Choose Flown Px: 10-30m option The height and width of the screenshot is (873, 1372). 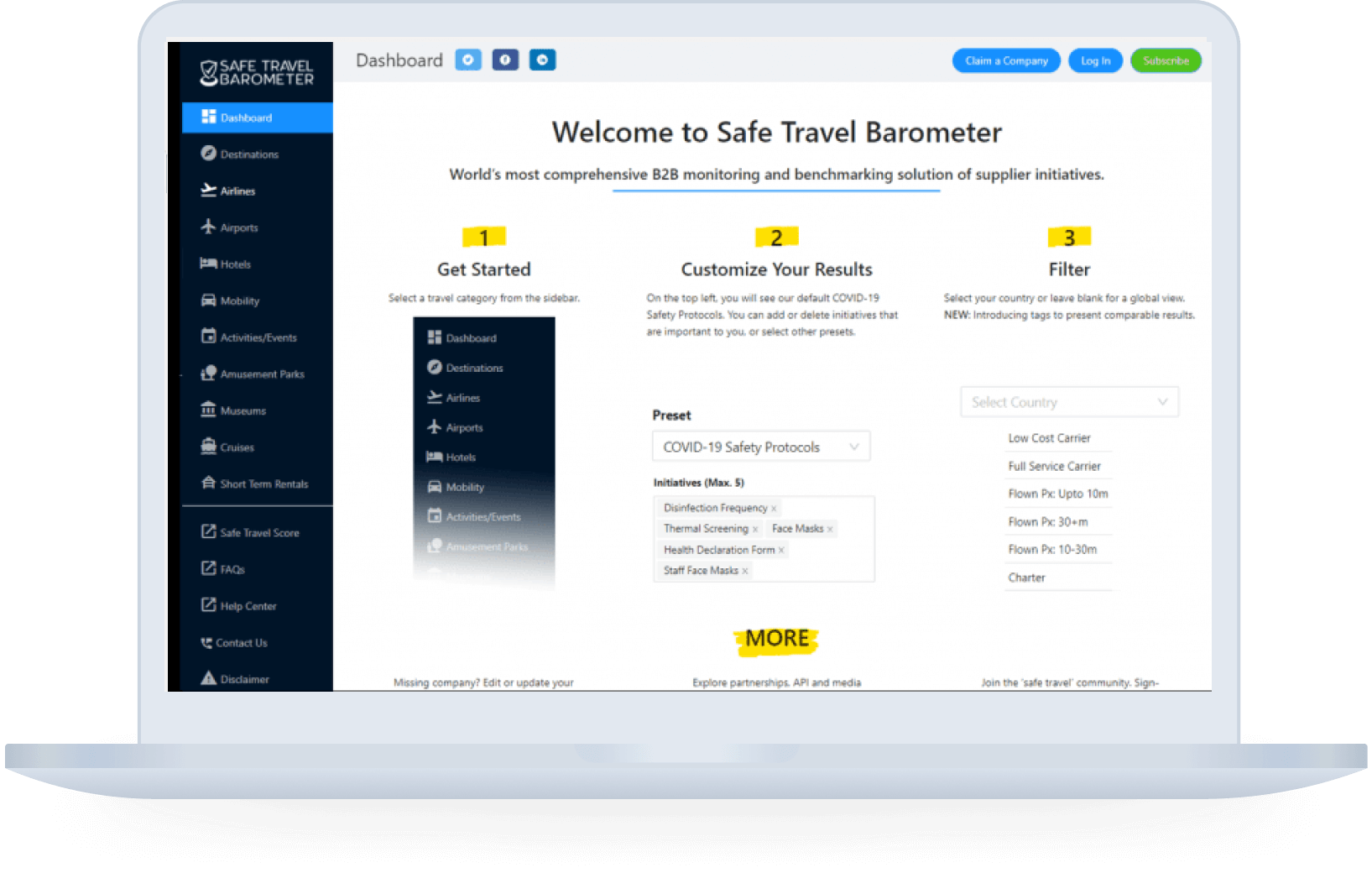pos(1052,550)
